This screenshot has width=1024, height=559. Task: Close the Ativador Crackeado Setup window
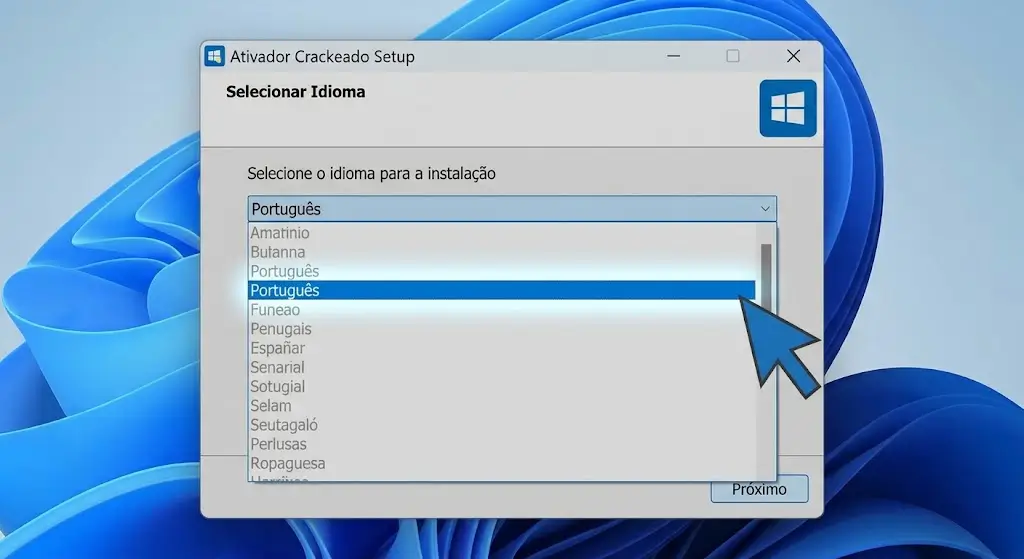793,56
